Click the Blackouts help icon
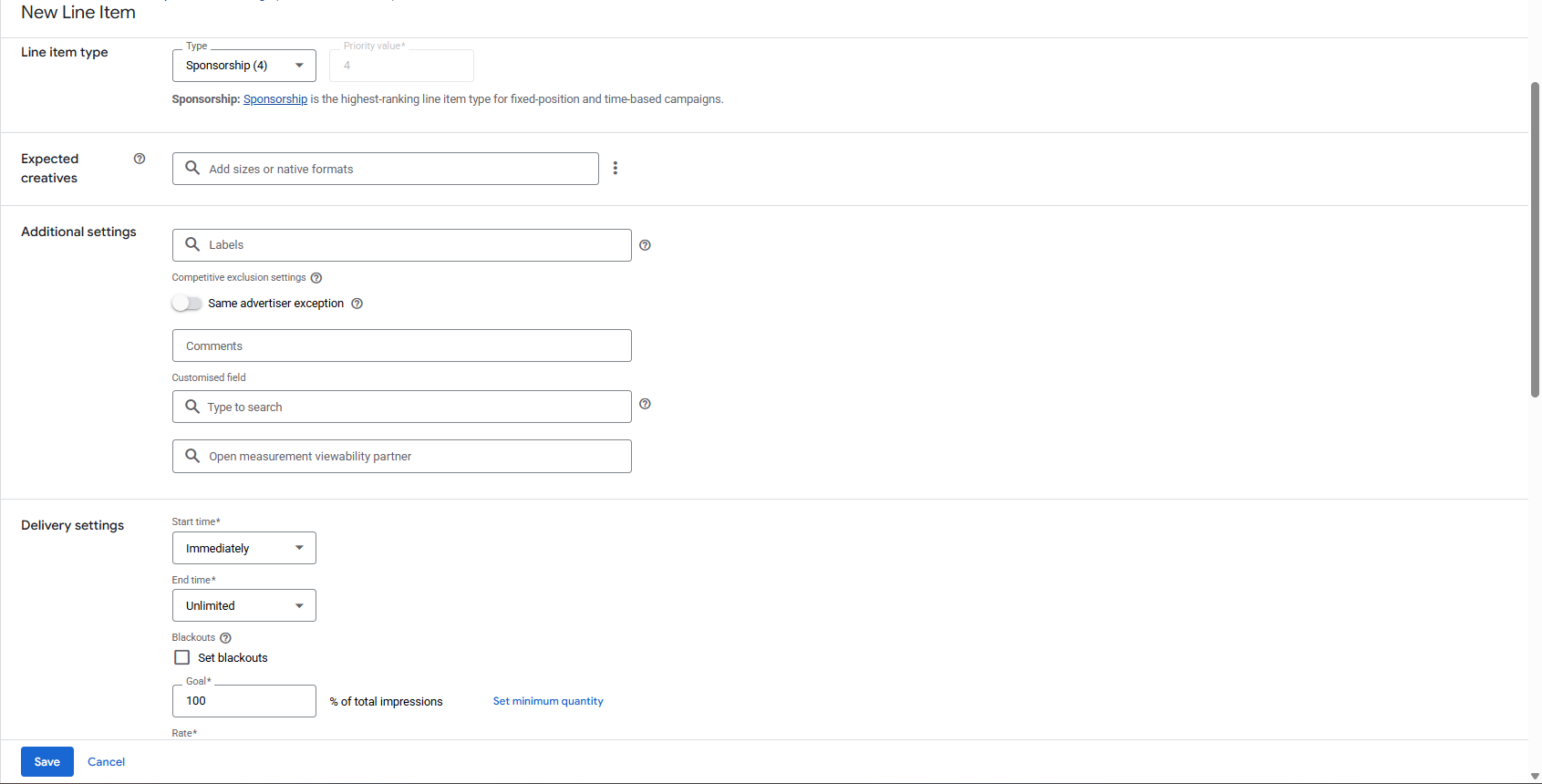This screenshot has width=1542, height=784. (x=226, y=638)
